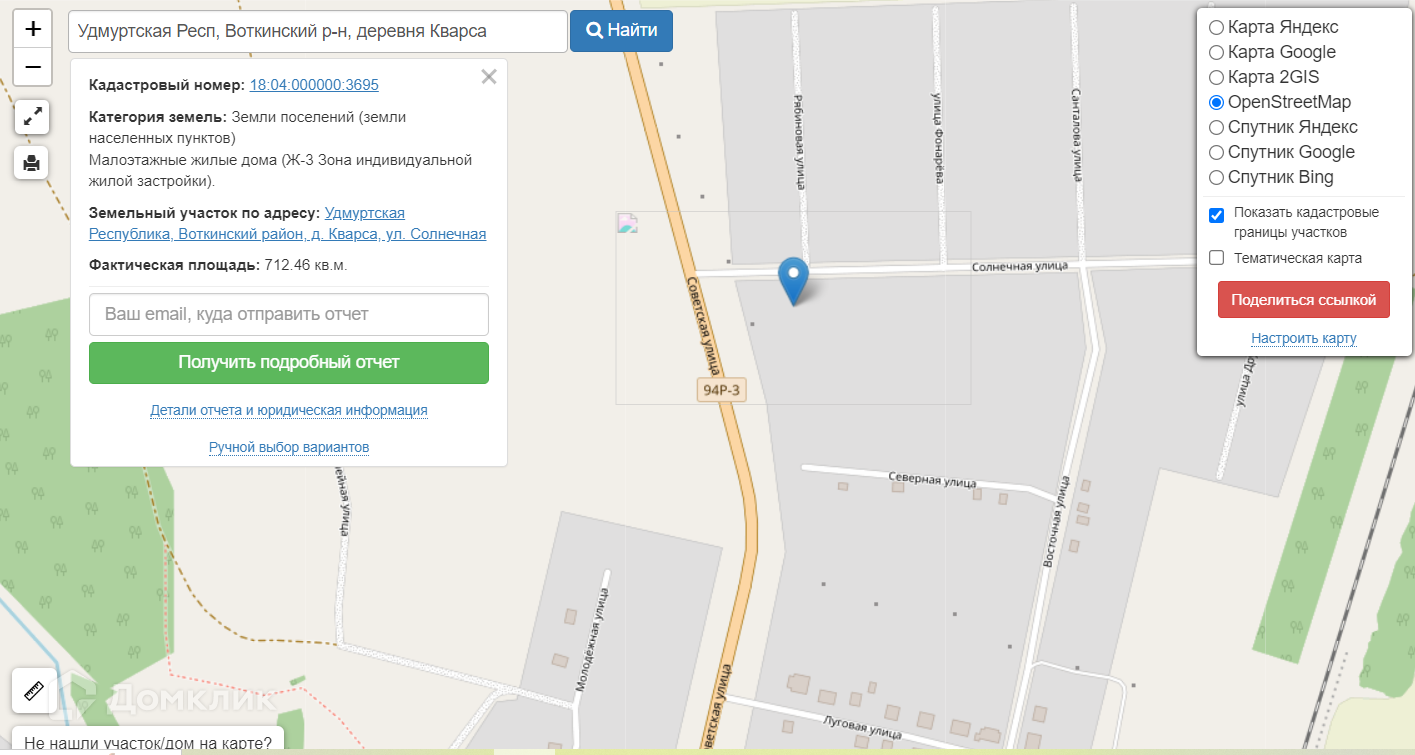Select the Карта Яндекс map layer
The image size is (1415, 755).
[x=1216, y=27]
